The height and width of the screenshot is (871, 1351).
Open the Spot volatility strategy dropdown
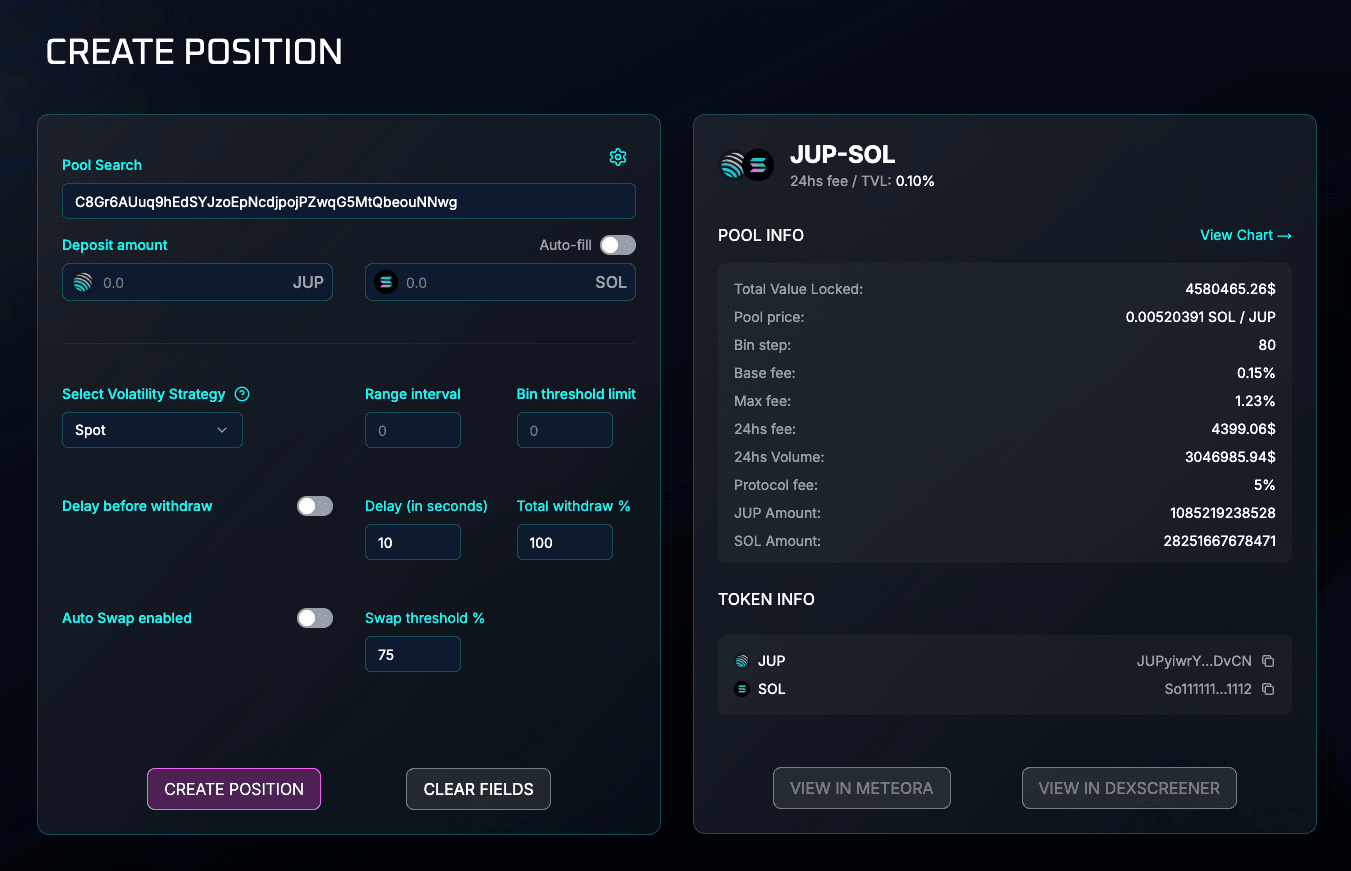[152, 430]
